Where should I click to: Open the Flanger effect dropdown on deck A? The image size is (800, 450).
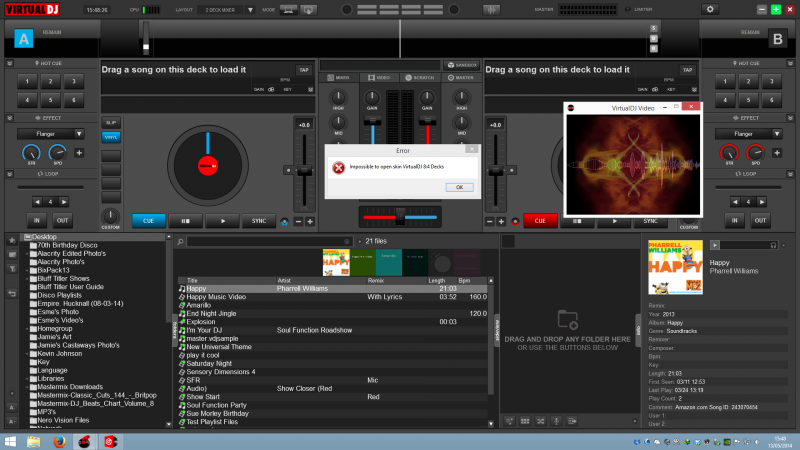(48, 133)
